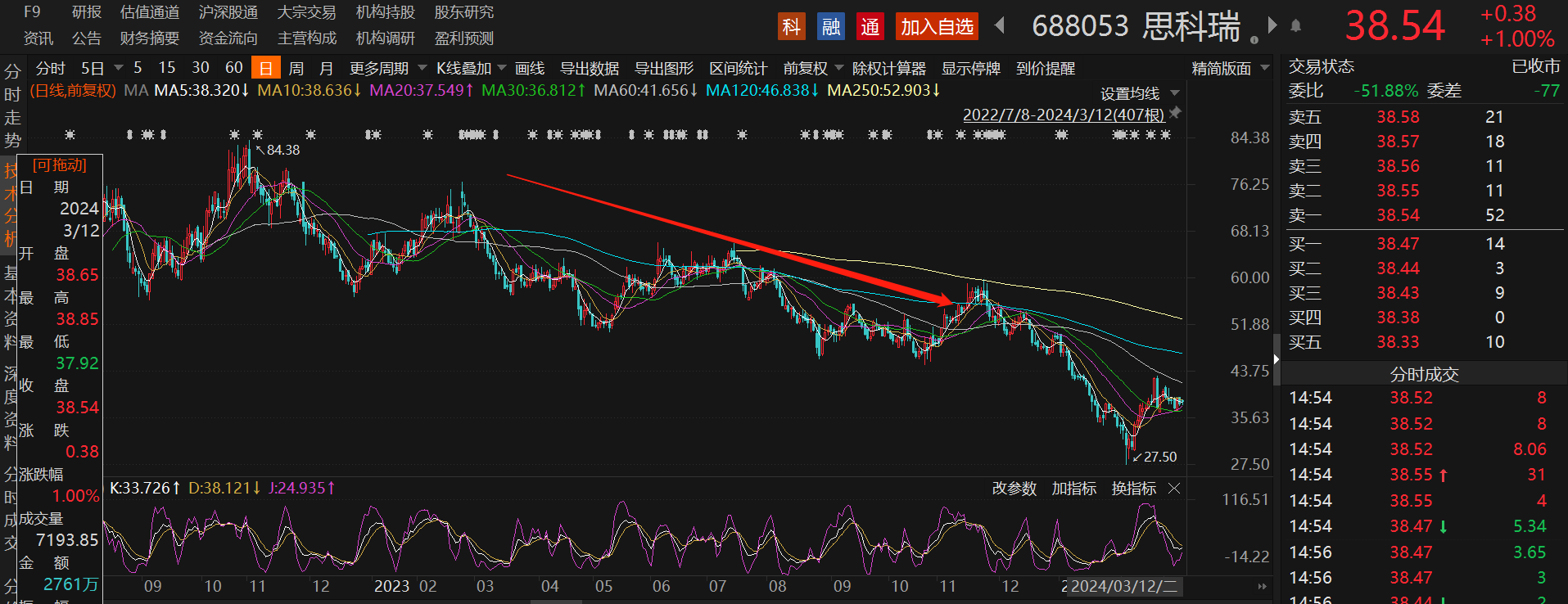Open 估值通道 from the top menu
Viewport: 1568px width, 604px height.
point(150,12)
